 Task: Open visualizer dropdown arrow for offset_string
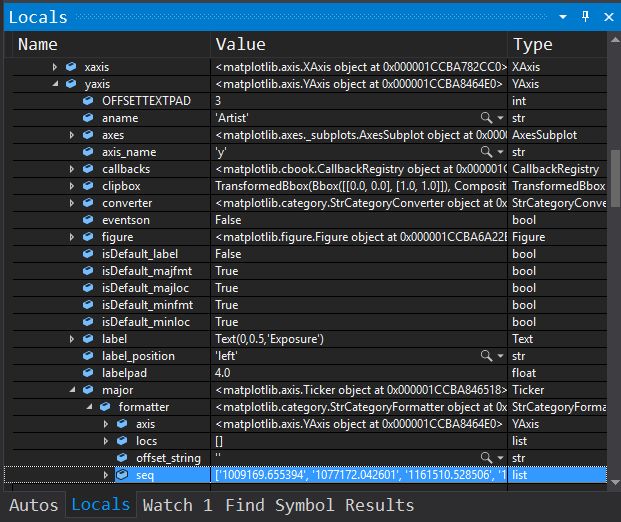click(500, 458)
